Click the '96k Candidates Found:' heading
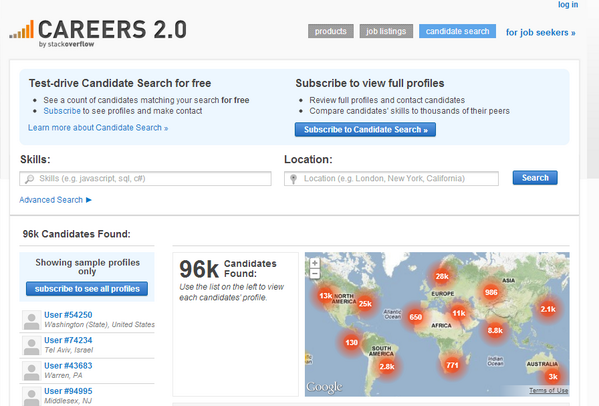 [76, 234]
